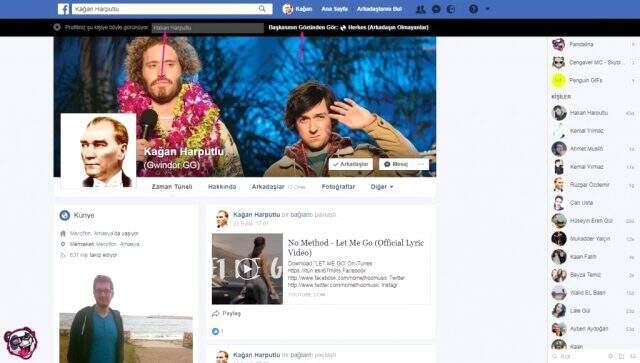The image size is (640, 363).
Task: Click the chat search Ara field
Action: pos(578,356)
